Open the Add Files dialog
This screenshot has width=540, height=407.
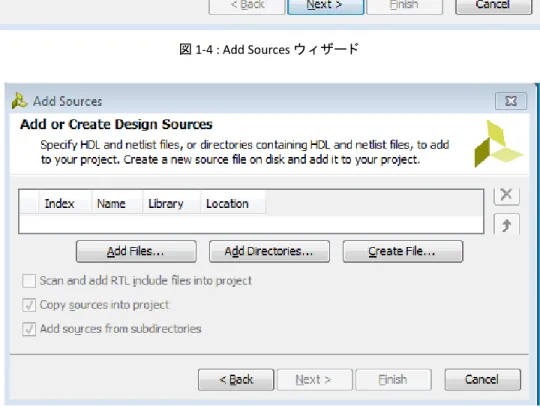click(x=136, y=251)
